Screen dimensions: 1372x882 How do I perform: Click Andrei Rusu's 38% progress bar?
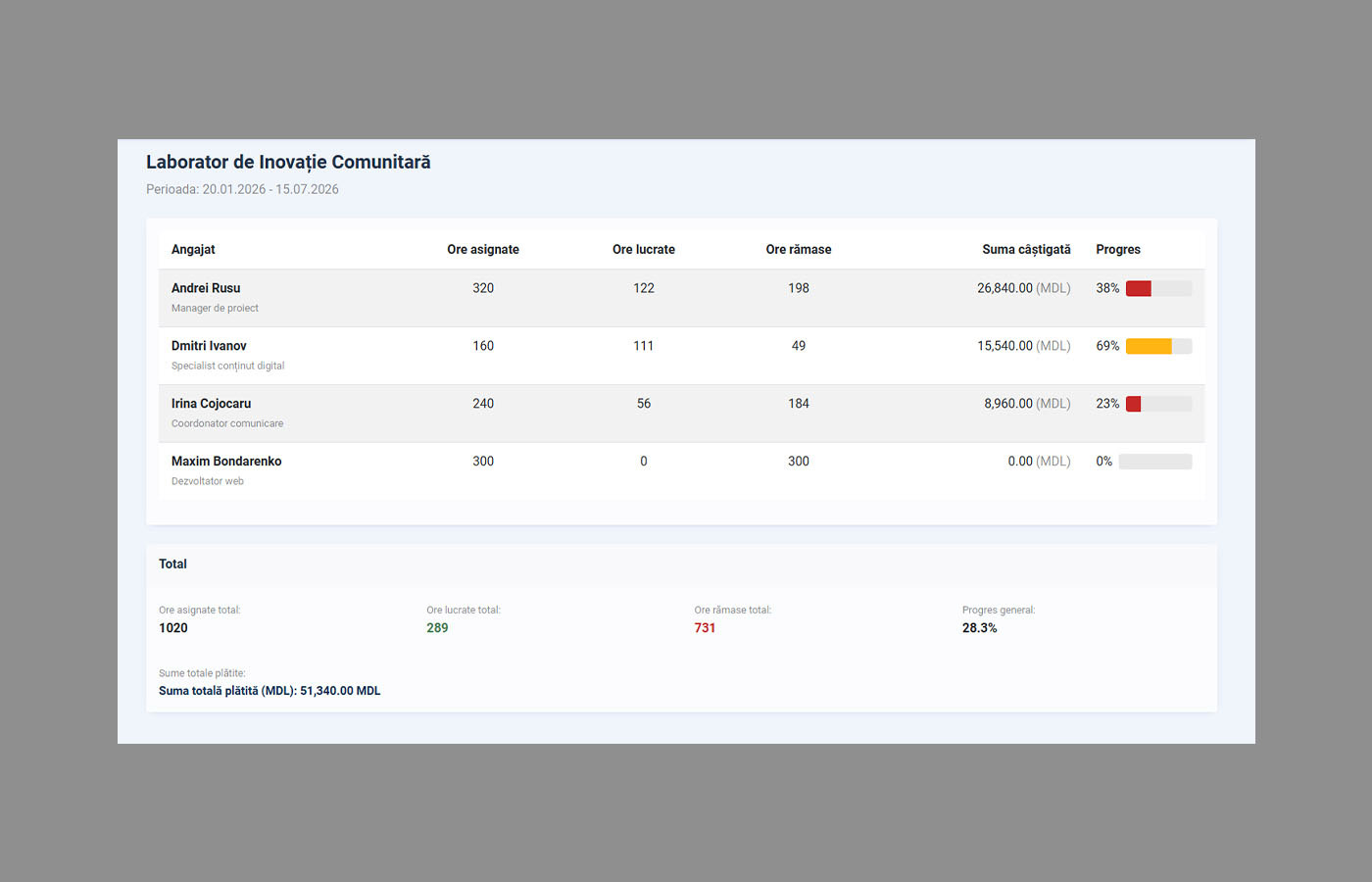pyautogui.click(x=1158, y=288)
